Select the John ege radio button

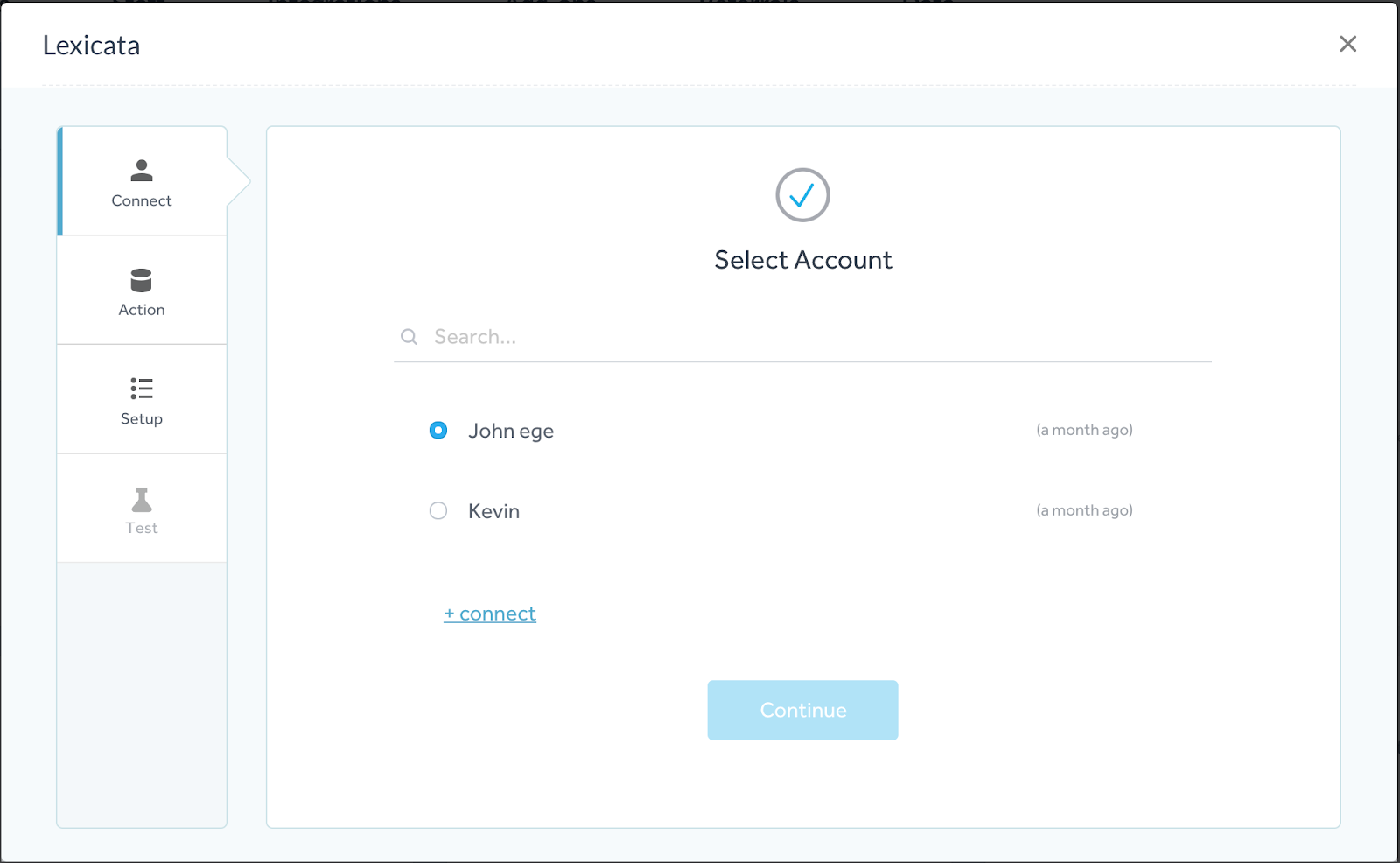438,430
